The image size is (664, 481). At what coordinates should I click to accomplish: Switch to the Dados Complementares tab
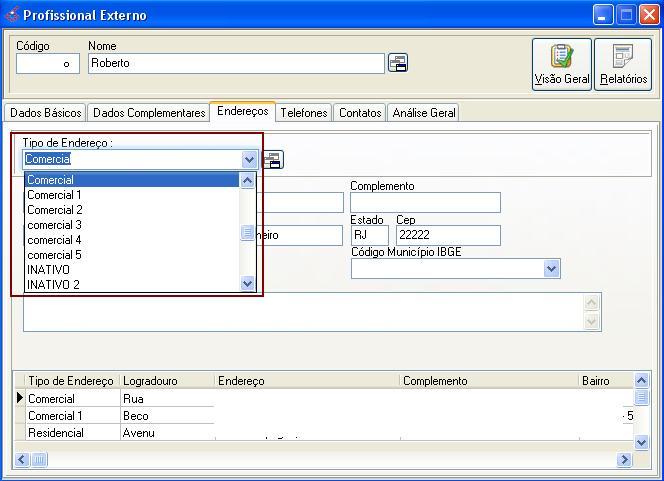[149, 113]
